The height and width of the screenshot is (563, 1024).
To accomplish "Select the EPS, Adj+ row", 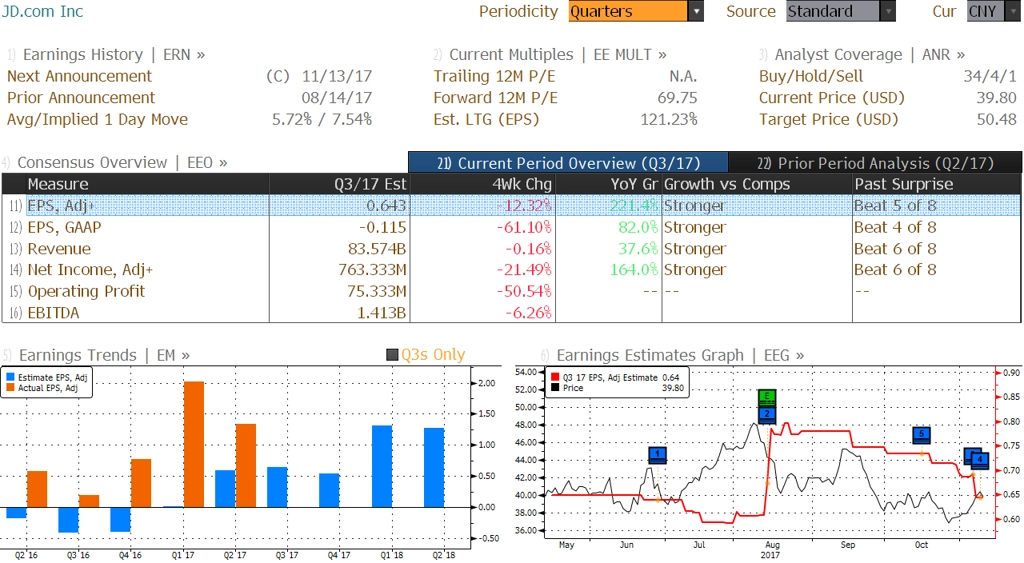I will [511, 206].
